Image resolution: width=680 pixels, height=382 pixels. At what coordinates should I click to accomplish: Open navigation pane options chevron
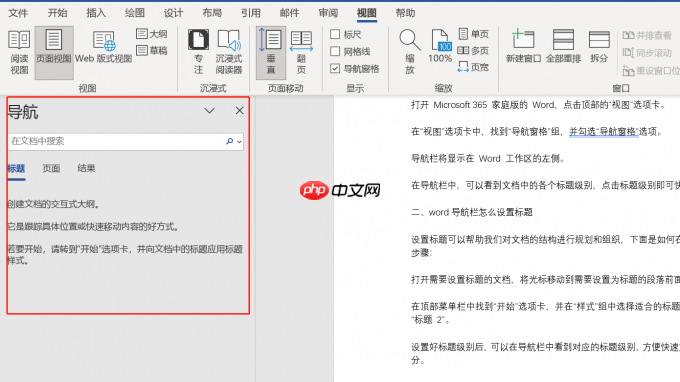(209, 111)
